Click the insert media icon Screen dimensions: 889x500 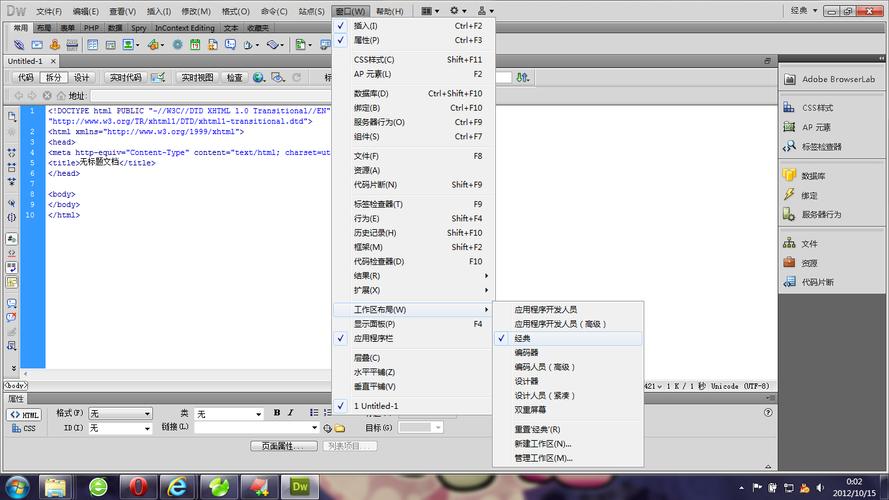153,45
